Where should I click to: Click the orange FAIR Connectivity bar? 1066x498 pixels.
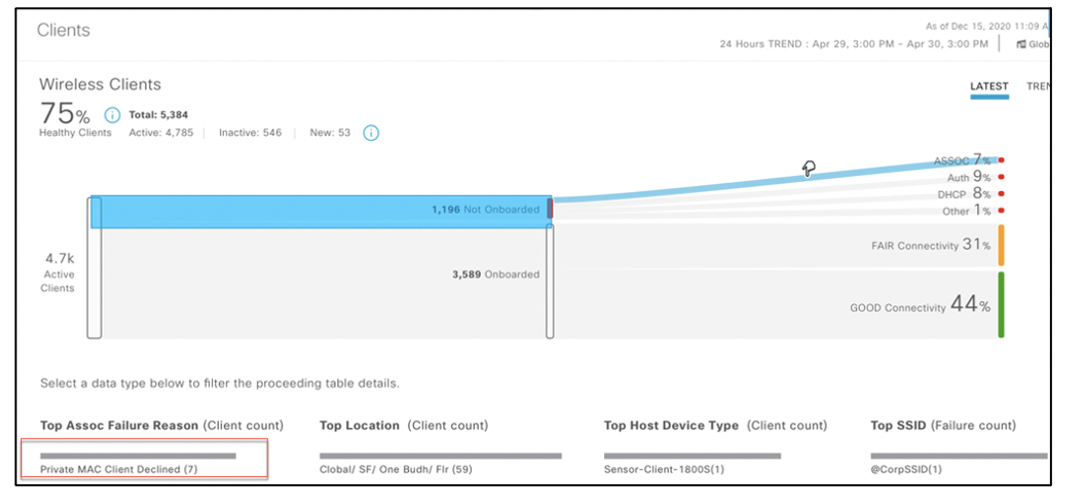[x=1001, y=245]
